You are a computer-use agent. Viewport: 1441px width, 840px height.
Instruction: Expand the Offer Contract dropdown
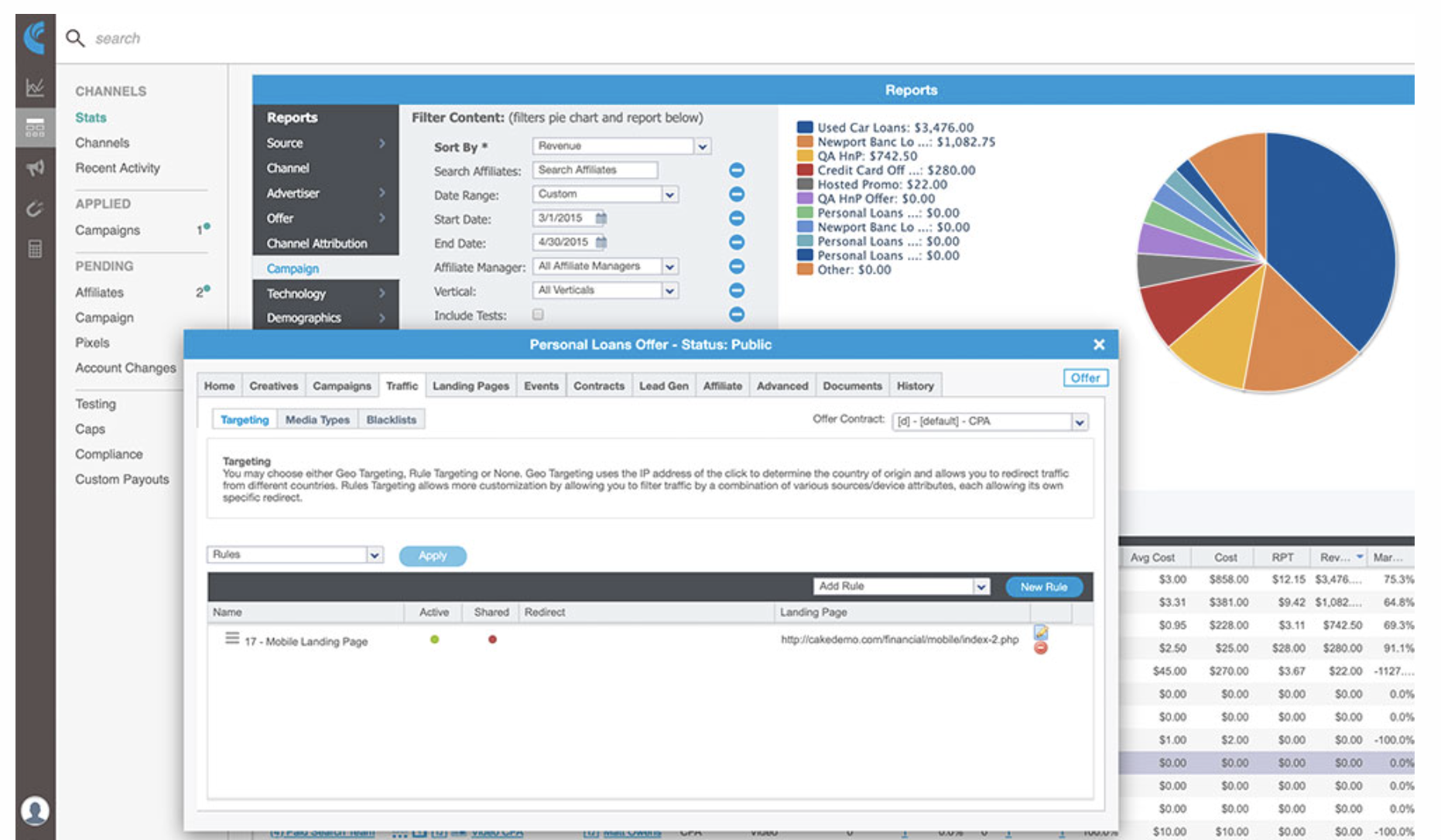[x=1079, y=422]
